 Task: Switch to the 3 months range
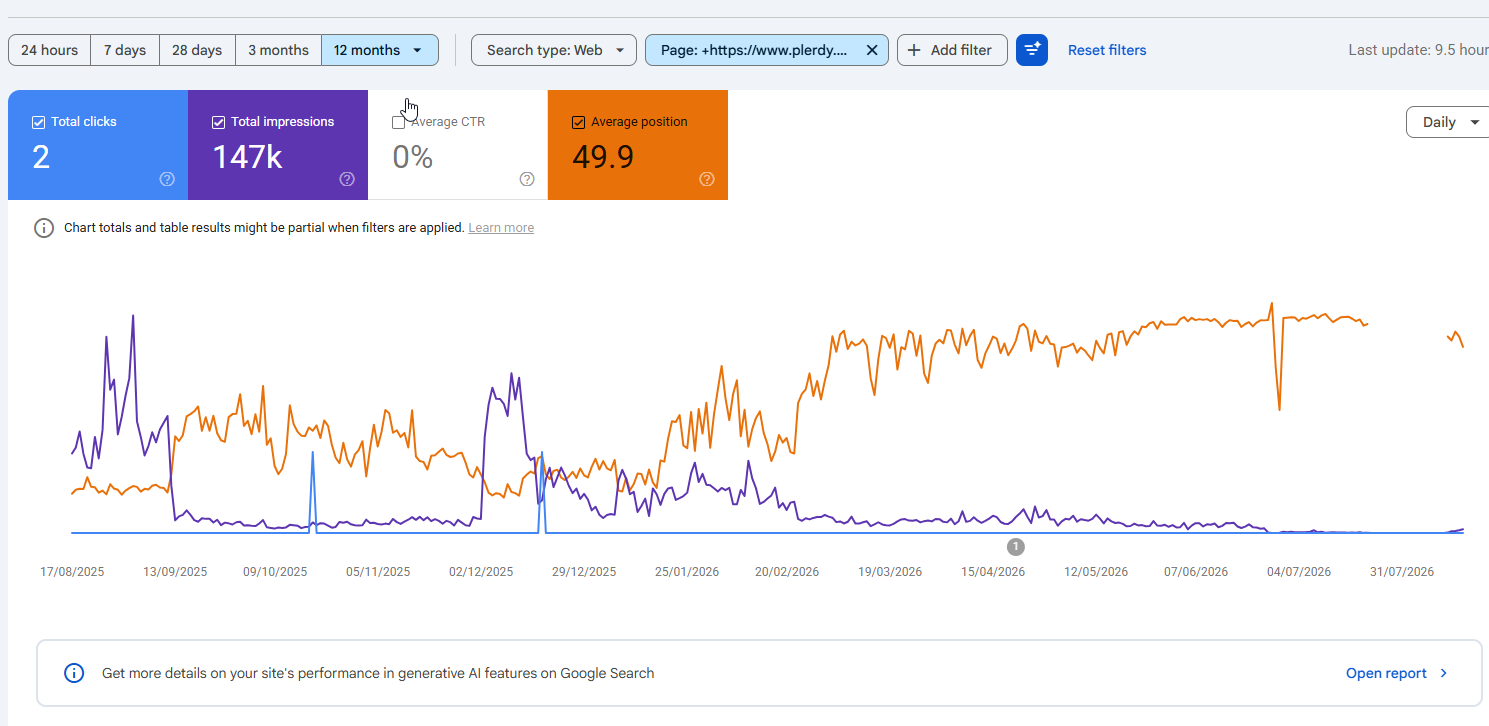click(278, 50)
